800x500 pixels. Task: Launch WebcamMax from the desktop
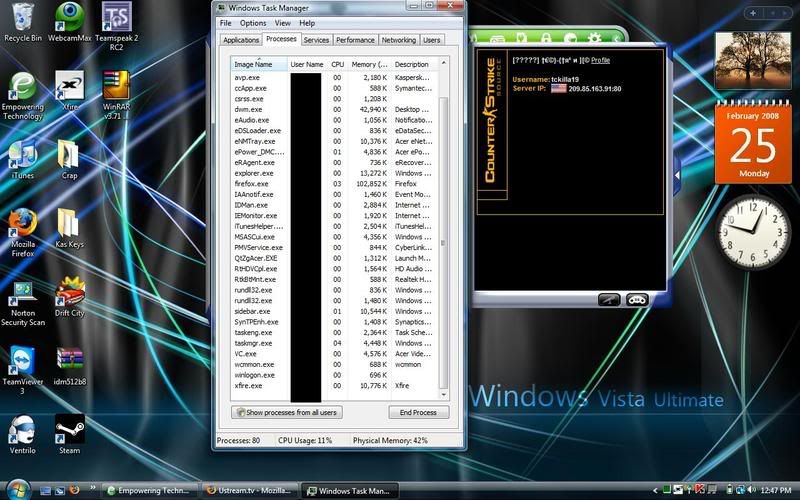pyautogui.click(x=69, y=22)
